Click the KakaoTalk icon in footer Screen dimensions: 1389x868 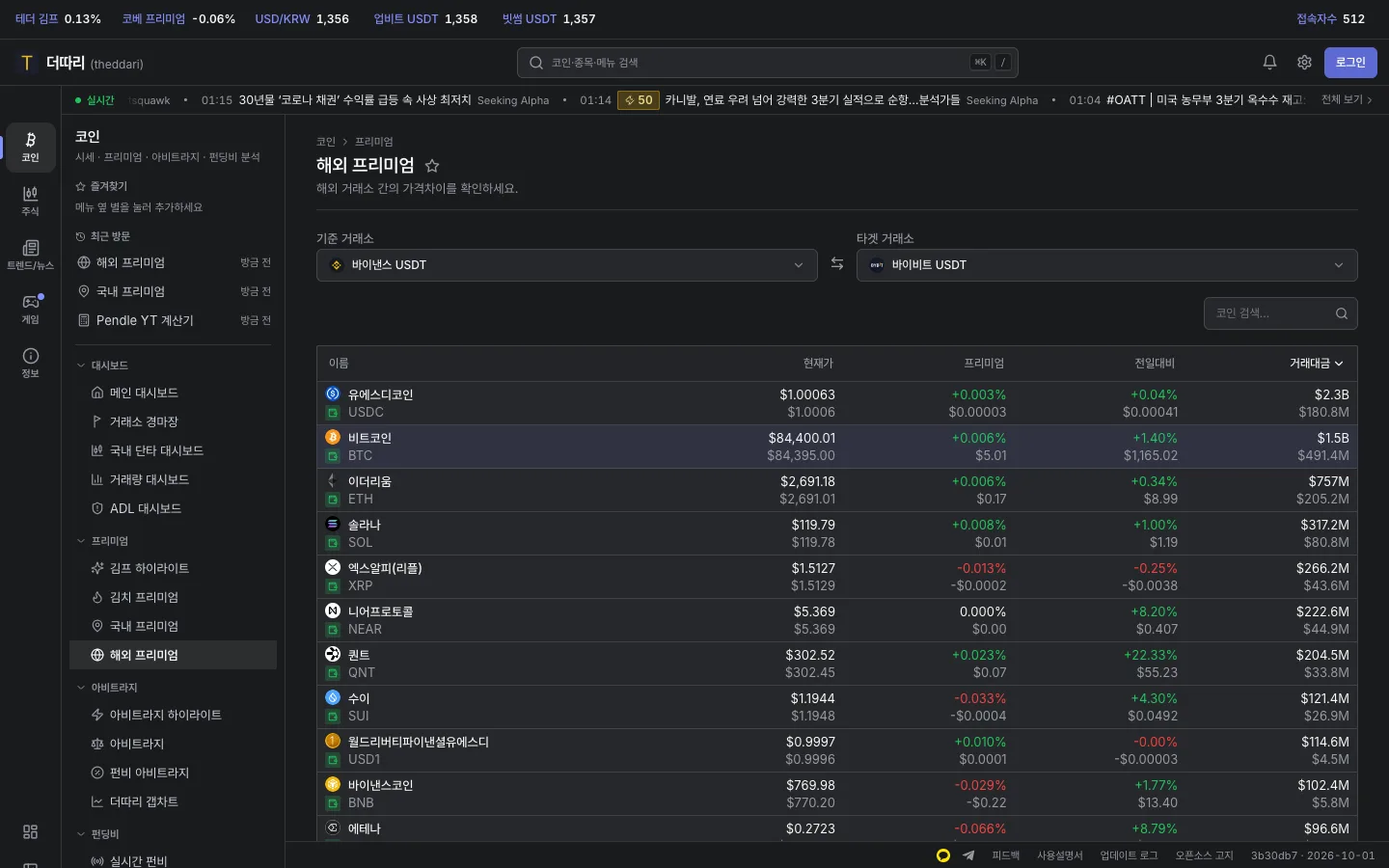tap(943, 855)
